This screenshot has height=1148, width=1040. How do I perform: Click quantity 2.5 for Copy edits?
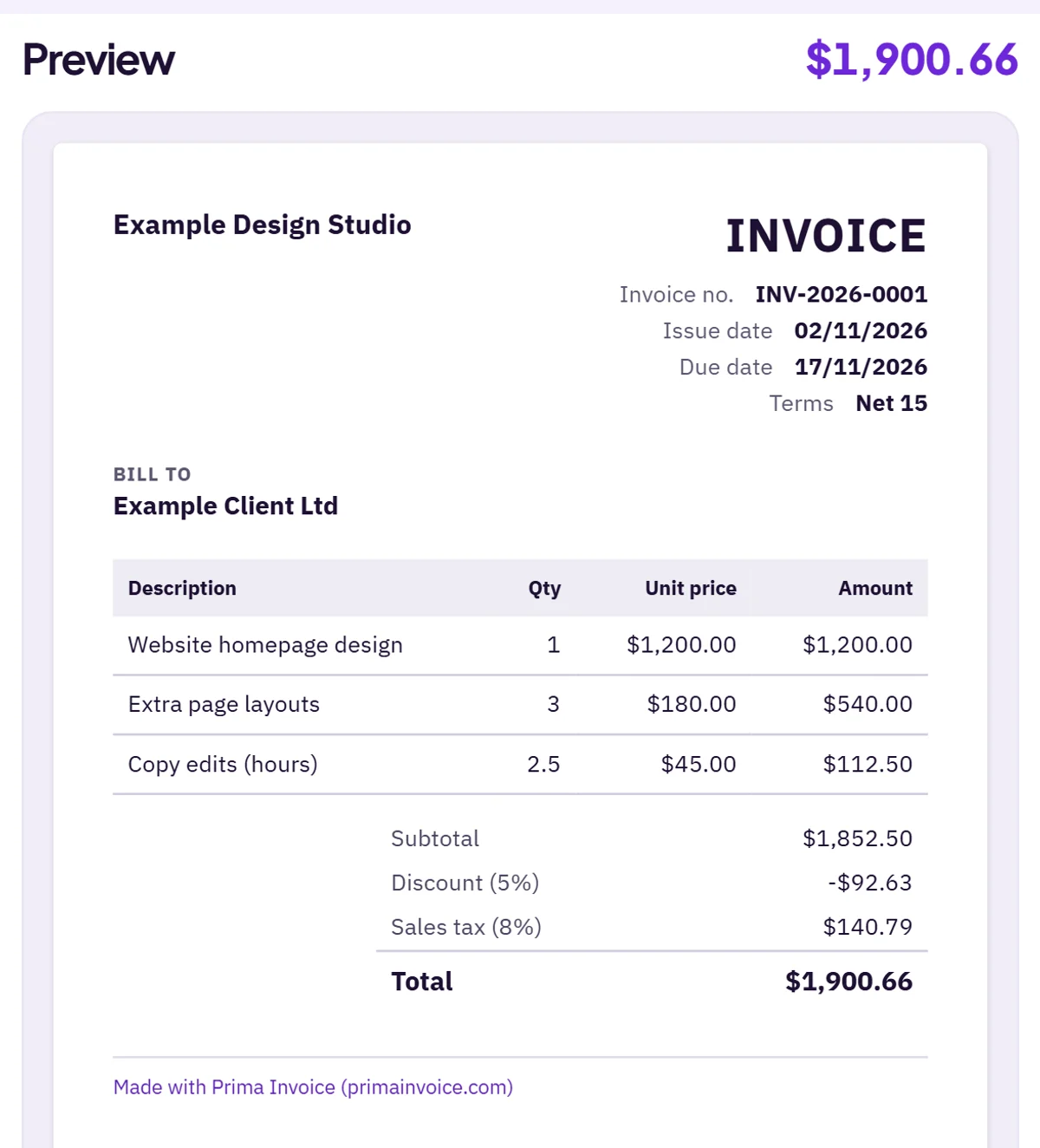[x=543, y=764]
